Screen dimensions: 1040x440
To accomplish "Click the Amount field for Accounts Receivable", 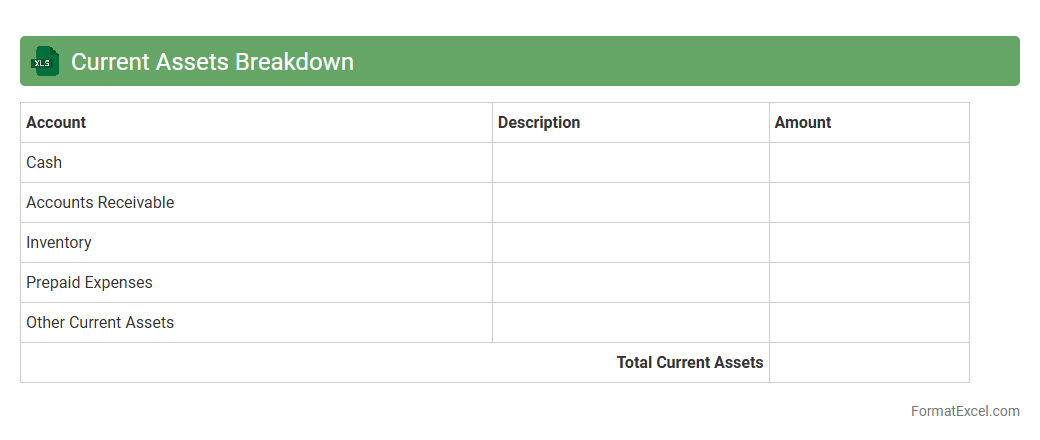I will point(869,203).
